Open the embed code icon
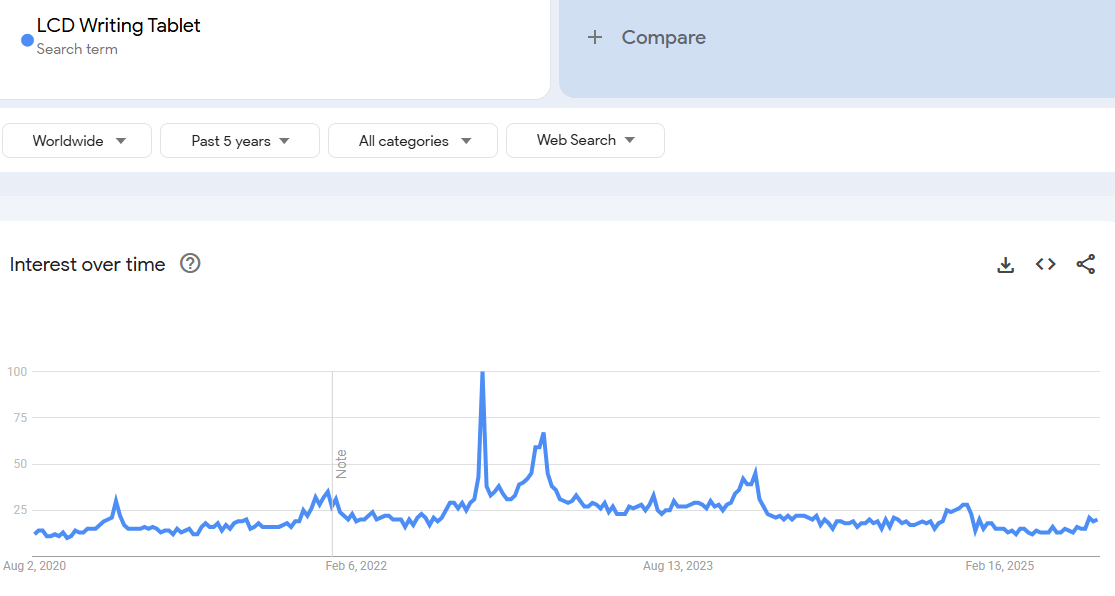Viewport: 1115px width, 596px height. click(1046, 264)
